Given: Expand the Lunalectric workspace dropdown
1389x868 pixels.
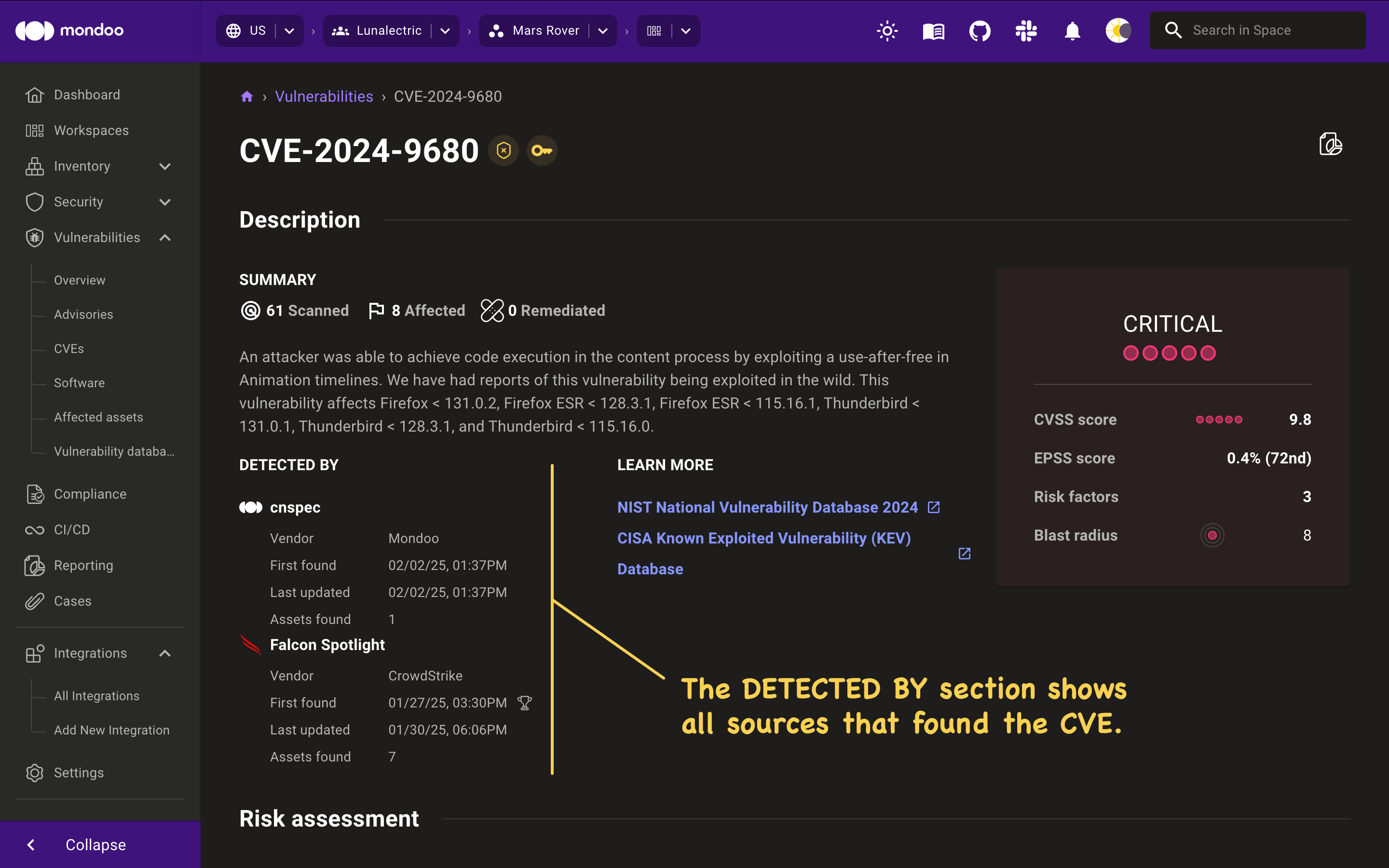Looking at the screenshot, I should pos(446,30).
